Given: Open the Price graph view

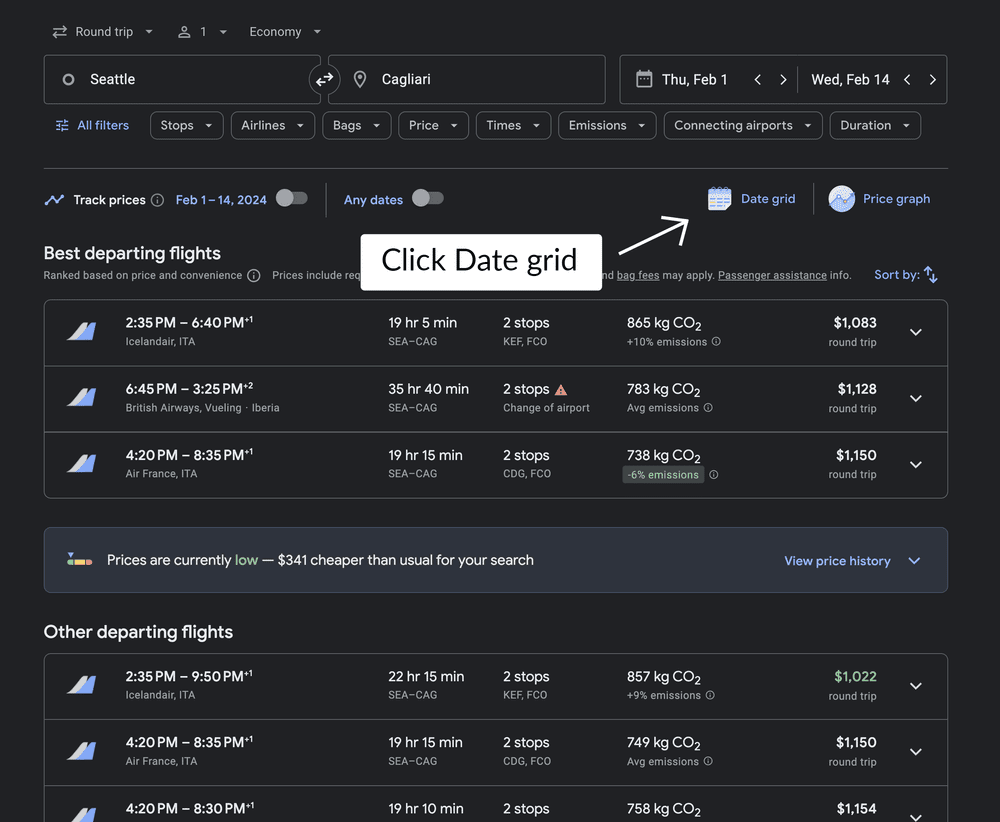Looking at the screenshot, I should [879, 199].
